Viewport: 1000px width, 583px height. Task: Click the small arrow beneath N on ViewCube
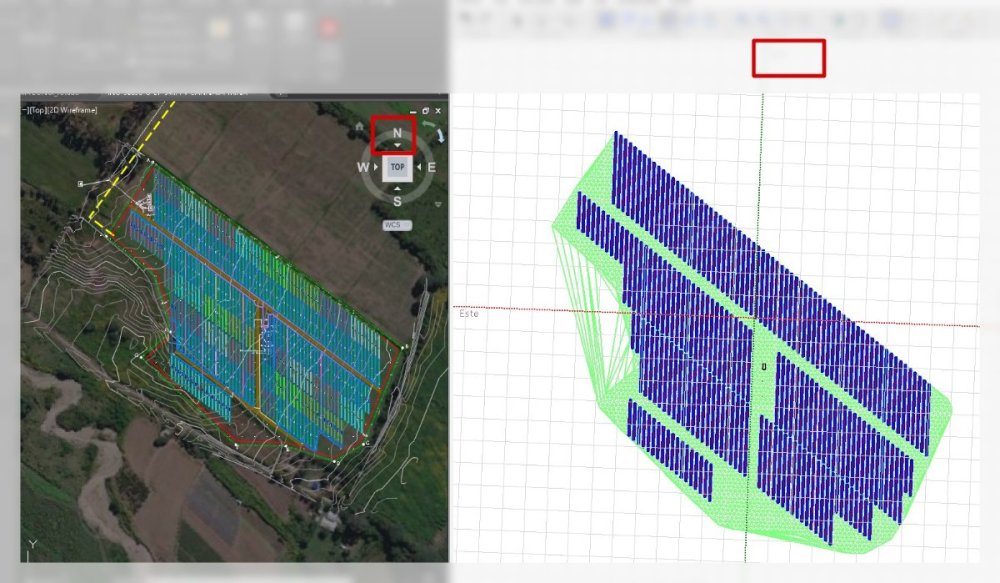(397, 147)
